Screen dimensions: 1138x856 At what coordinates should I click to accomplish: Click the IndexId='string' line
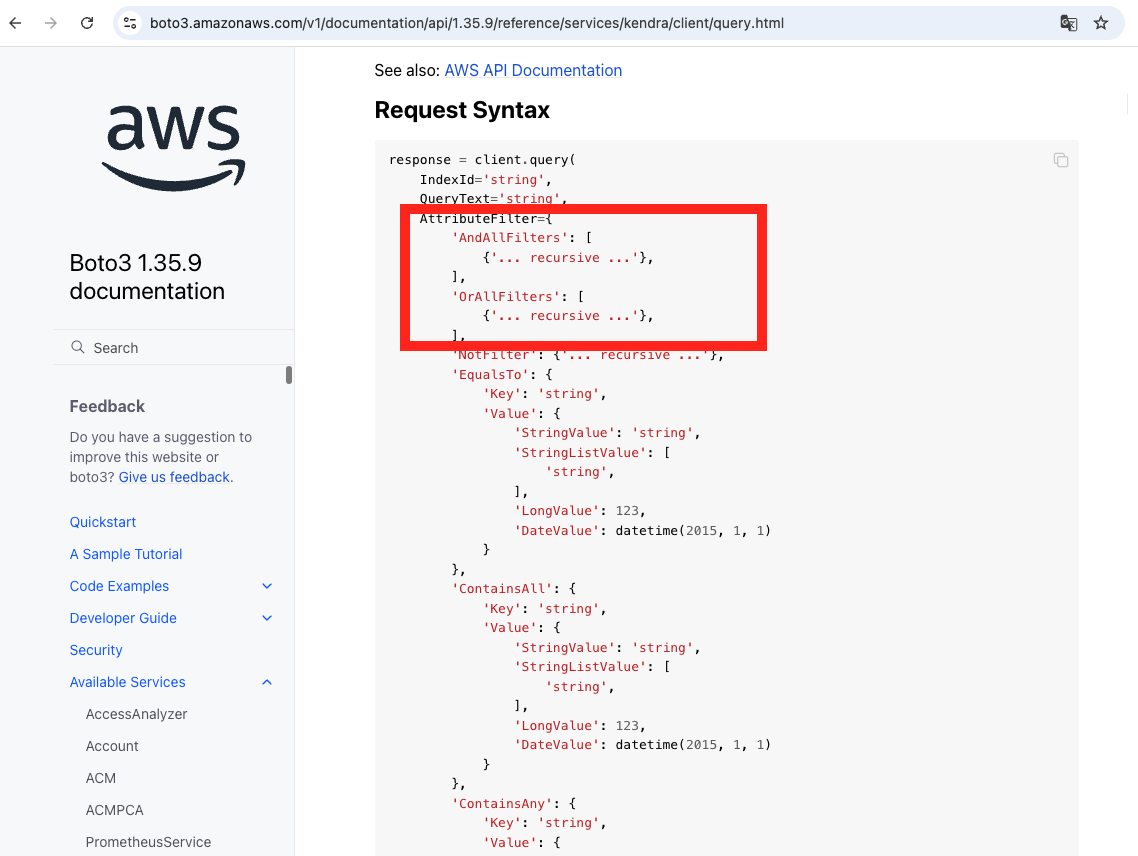click(486, 179)
